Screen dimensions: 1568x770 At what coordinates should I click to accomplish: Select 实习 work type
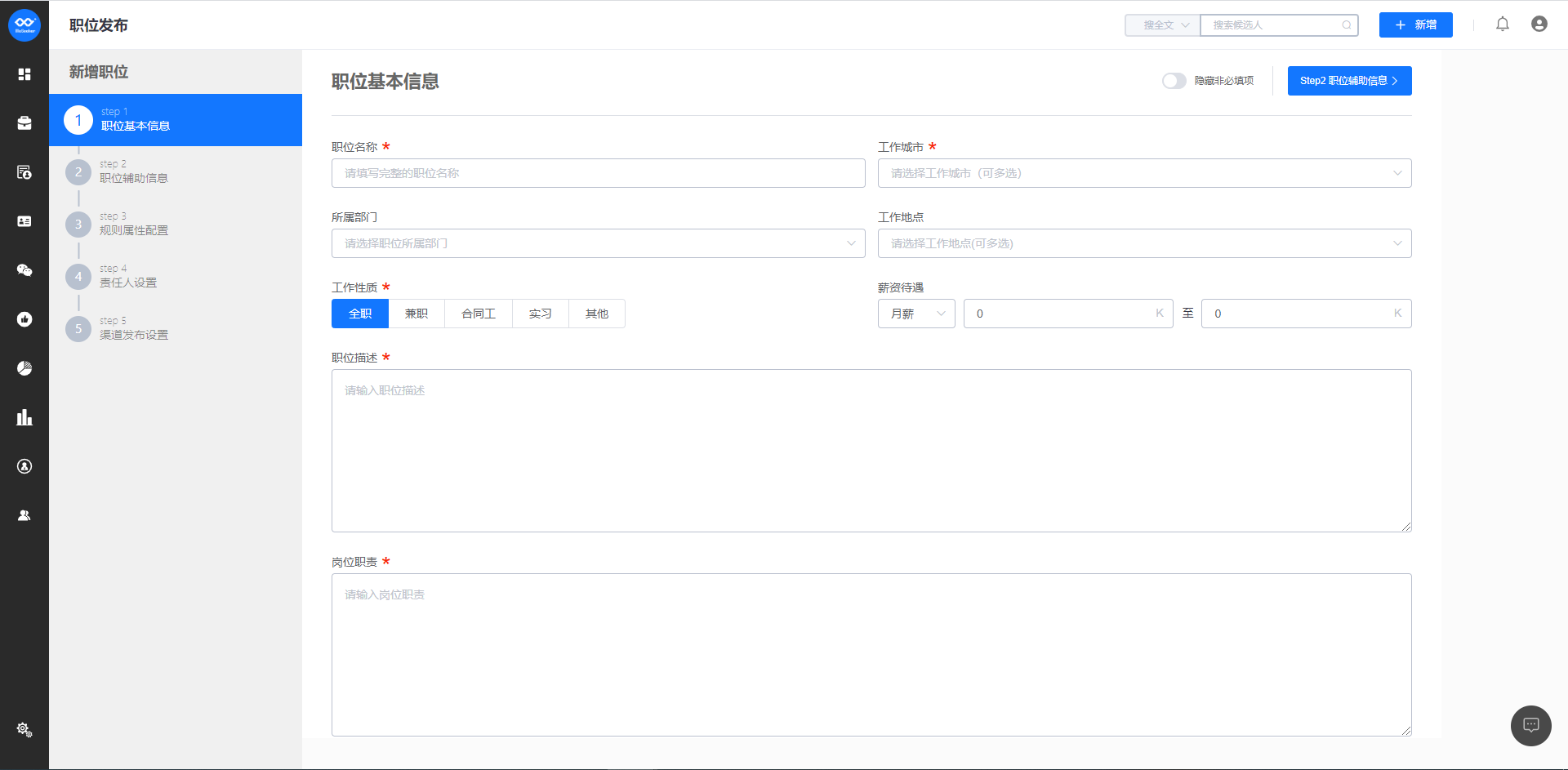[541, 314]
